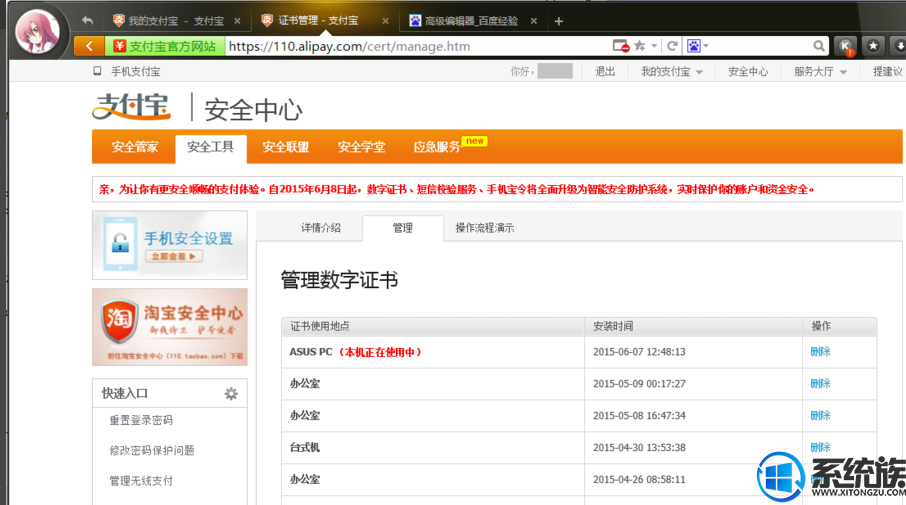Screen dimensions: 906x505
Task: Click the 提建议 link
Action: pos(887,72)
